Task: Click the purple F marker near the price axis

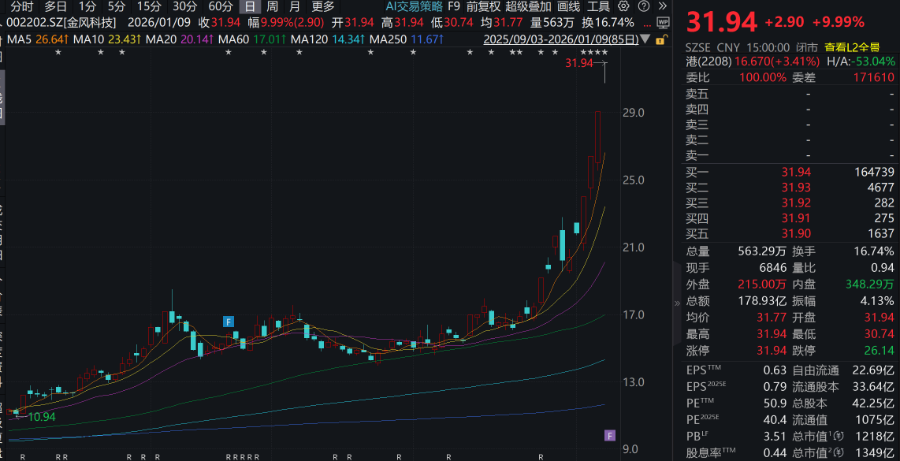Action: (x=609, y=434)
